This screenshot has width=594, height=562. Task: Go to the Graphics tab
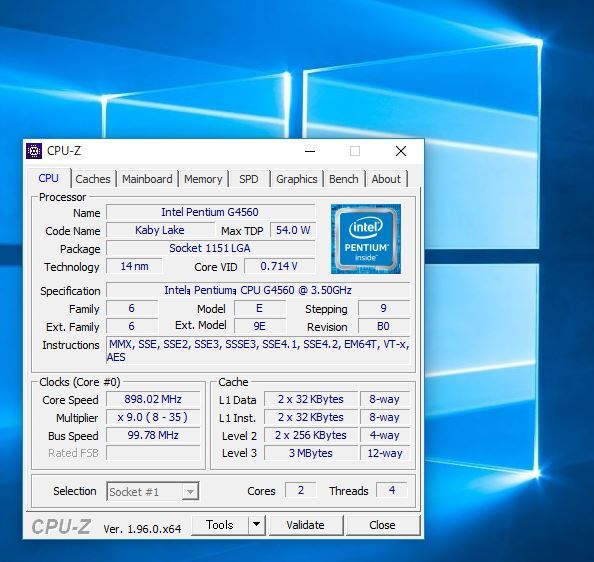(297, 179)
